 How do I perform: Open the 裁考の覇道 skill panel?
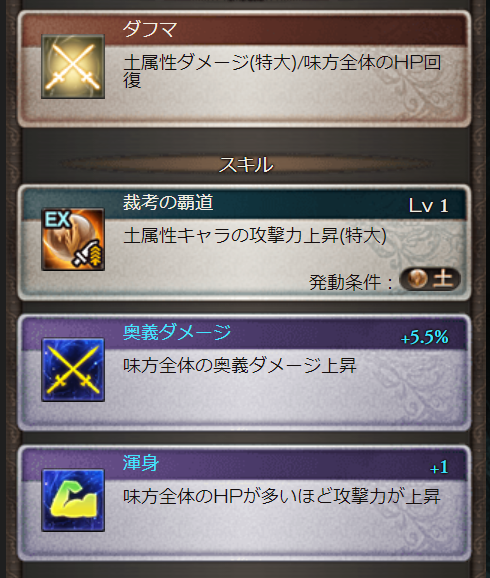click(244, 243)
